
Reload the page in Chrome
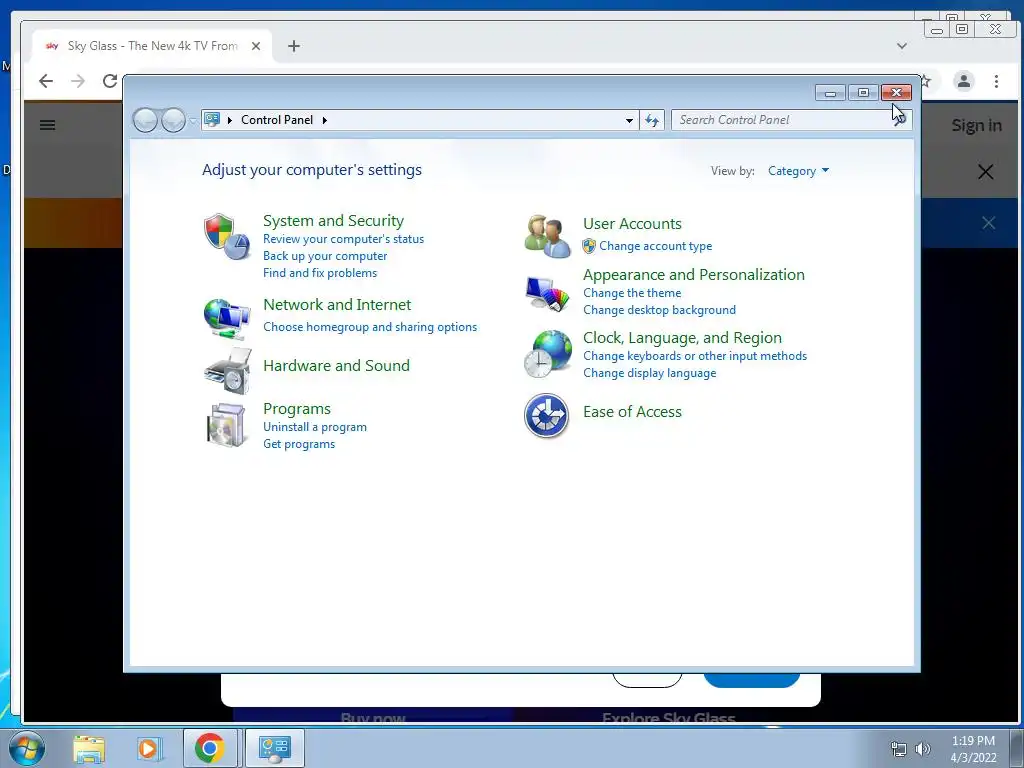(110, 81)
